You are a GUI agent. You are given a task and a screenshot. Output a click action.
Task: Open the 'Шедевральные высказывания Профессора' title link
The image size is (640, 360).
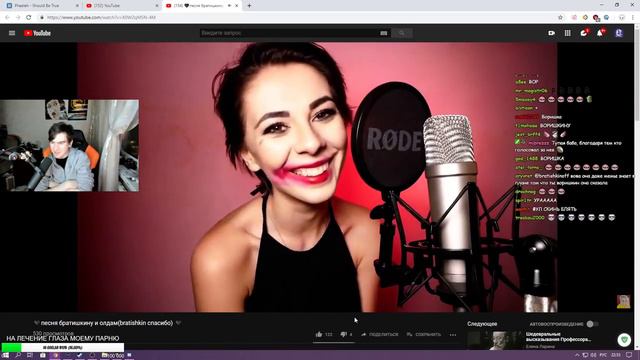(558, 337)
